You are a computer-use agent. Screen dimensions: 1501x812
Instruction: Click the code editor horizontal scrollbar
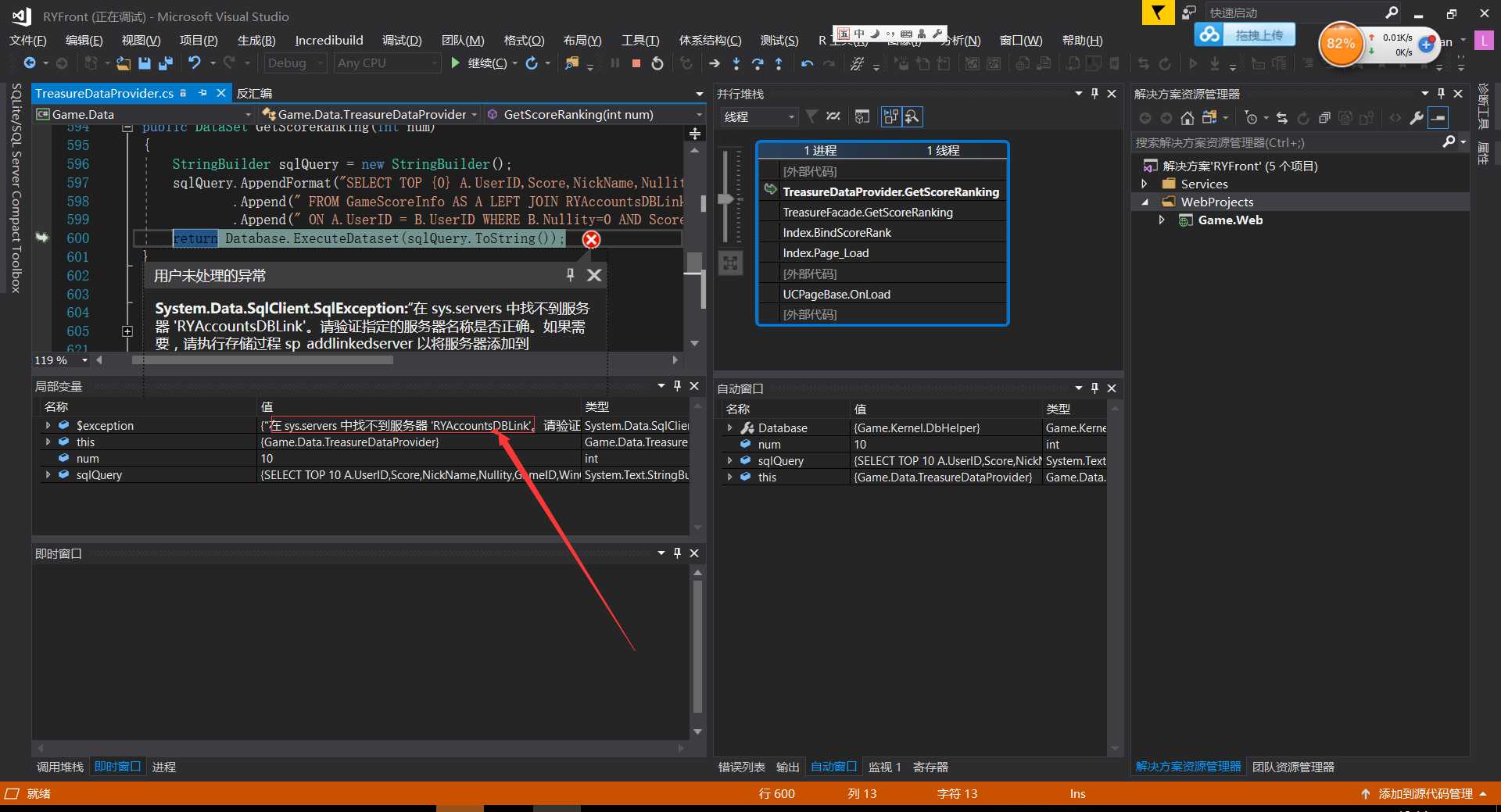(263, 360)
